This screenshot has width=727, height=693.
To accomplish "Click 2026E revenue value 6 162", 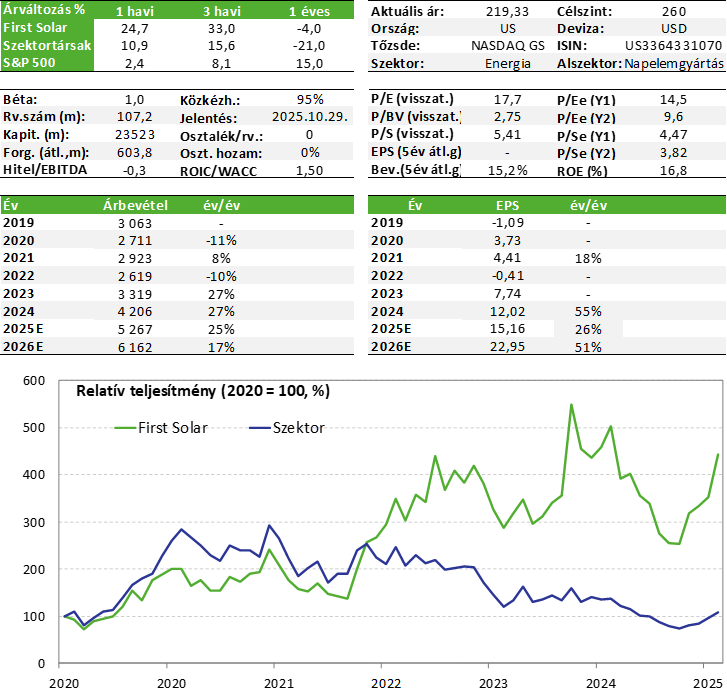I will 134,347.
